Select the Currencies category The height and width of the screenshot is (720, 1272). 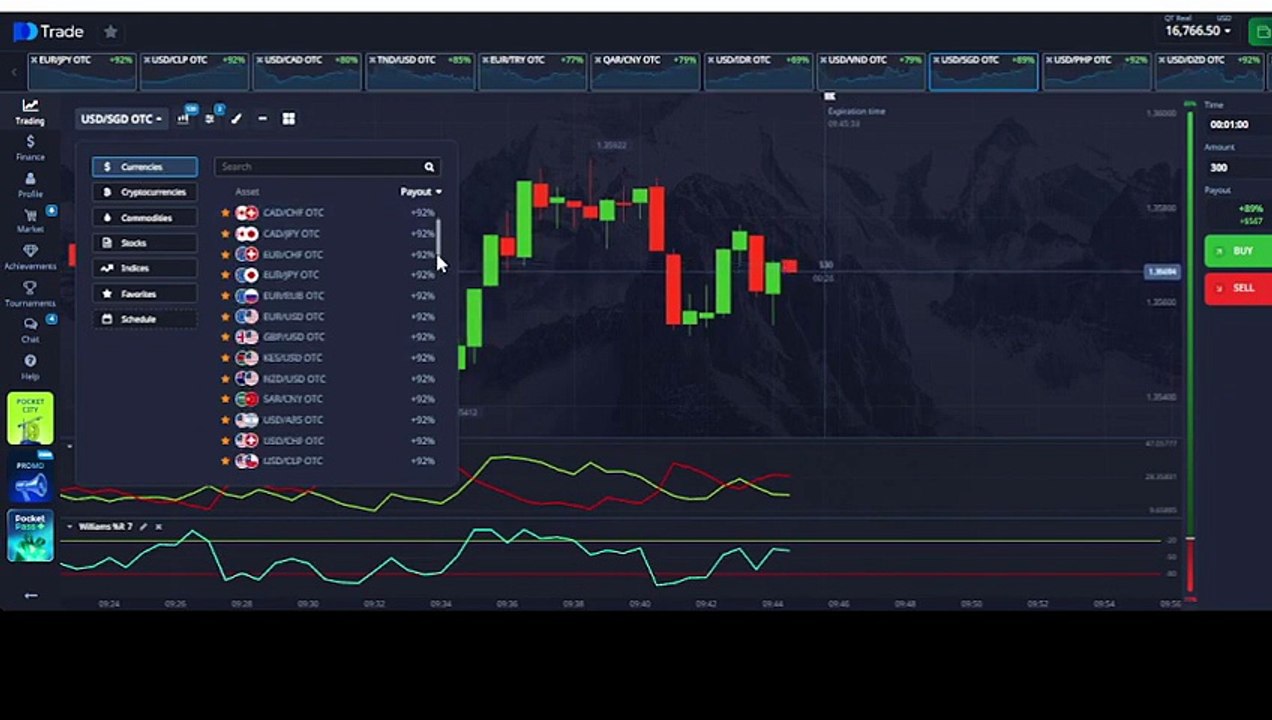tap(145, 167)
